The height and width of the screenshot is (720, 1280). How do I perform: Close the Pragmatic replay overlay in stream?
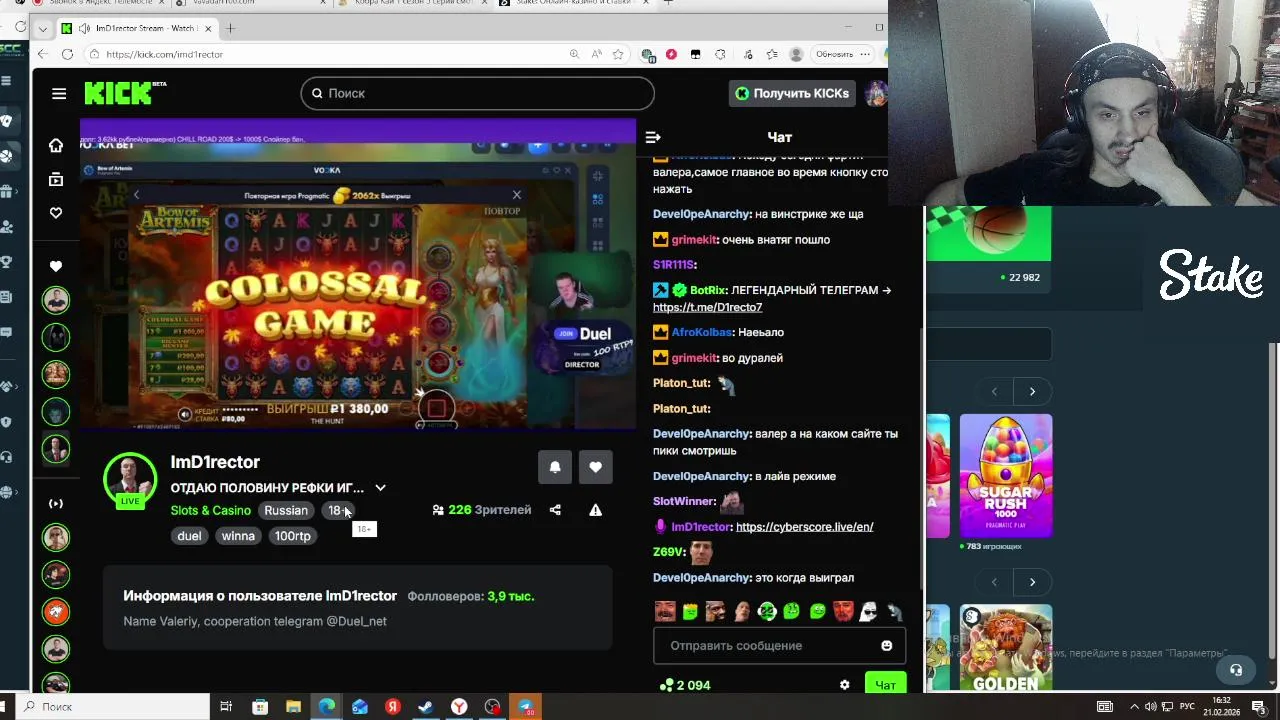(x=516, y=195)
